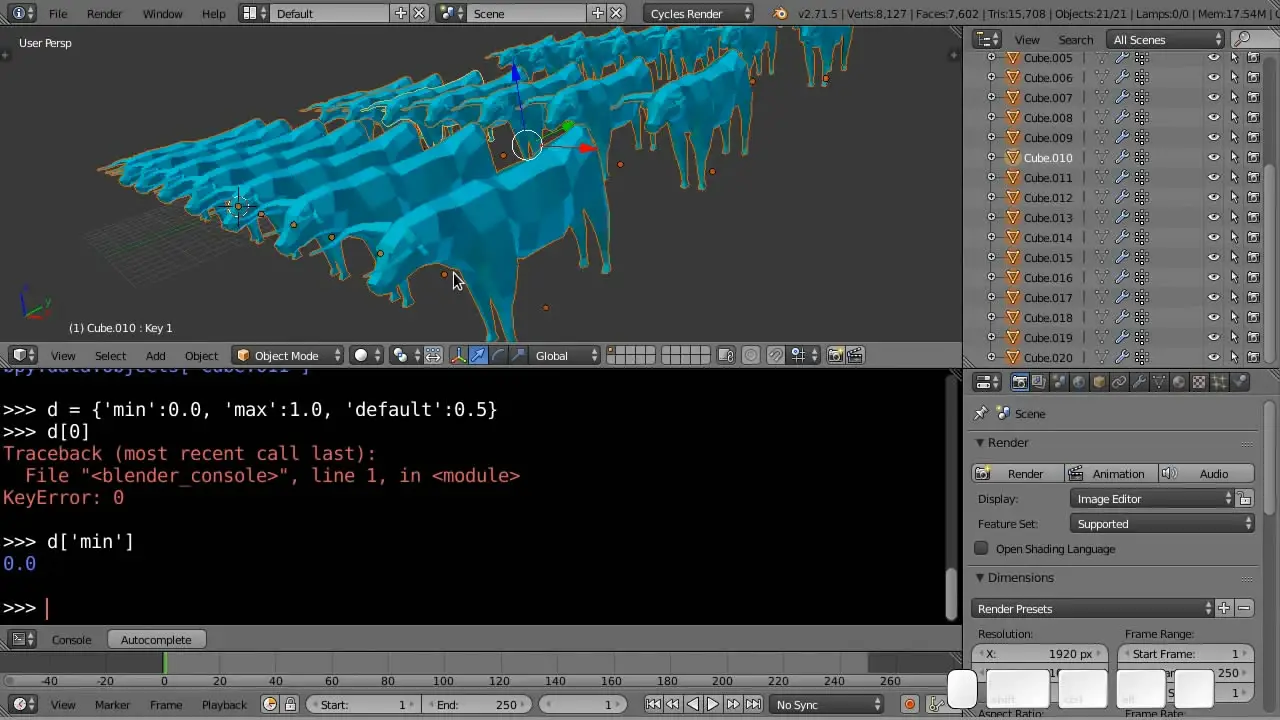Enable Open Shading Language checkbox
This screenshot has width=1280, height=720.
[981, 548]
